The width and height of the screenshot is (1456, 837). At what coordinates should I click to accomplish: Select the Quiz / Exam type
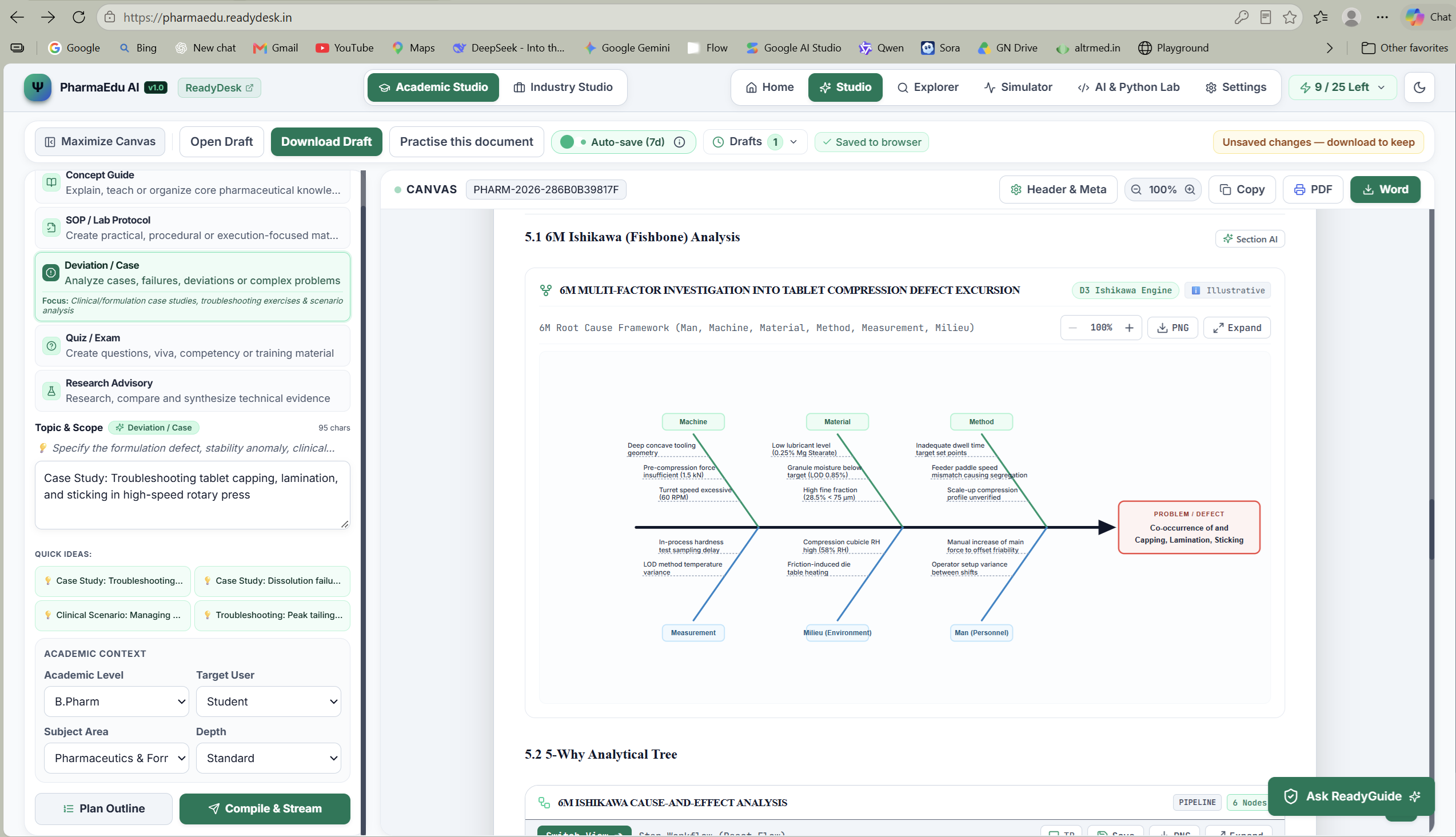[x=192, y=346]
